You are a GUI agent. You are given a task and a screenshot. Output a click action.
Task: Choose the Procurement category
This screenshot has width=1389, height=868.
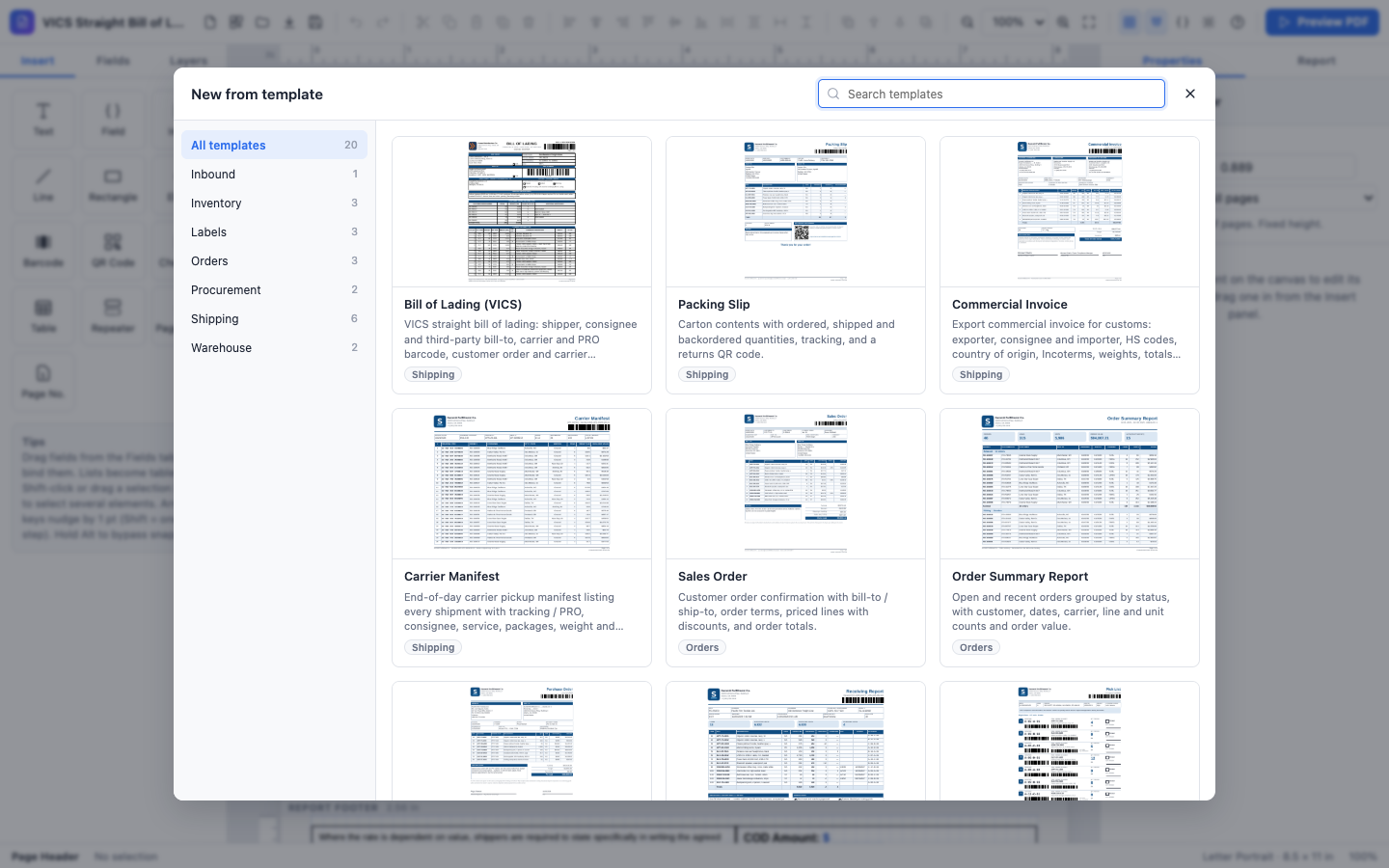[274, 289]
